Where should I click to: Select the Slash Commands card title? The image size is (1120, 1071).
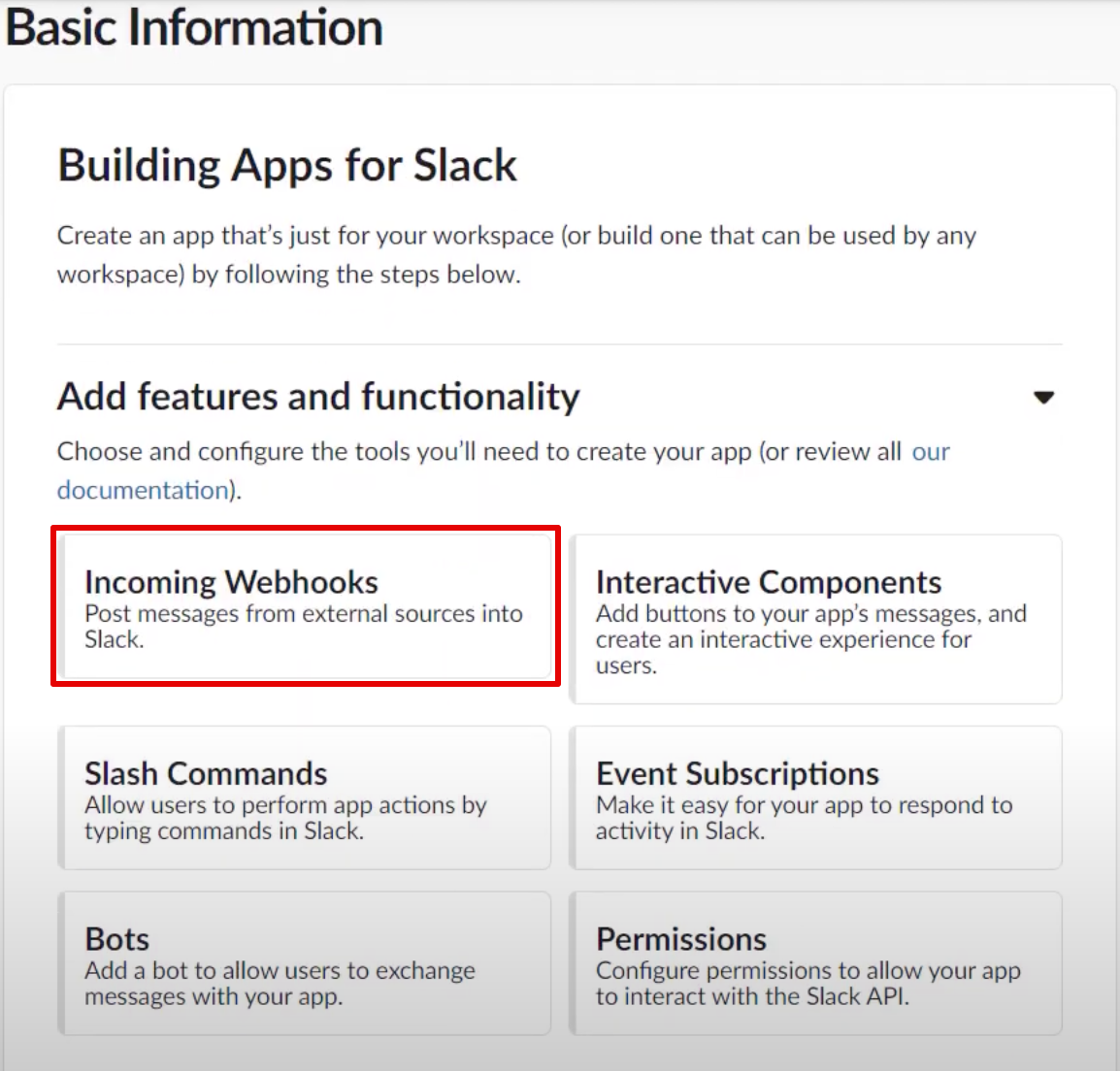click(206, 773)
